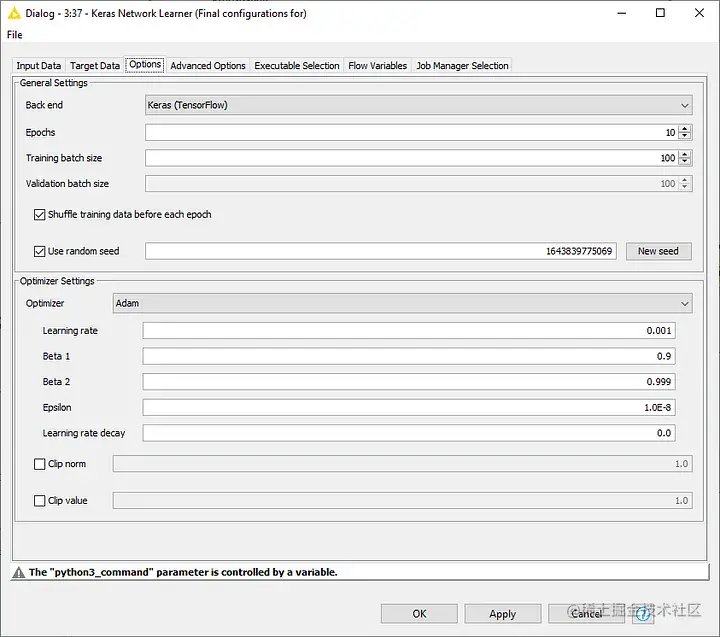Generate a new seed

pos(658,251)
